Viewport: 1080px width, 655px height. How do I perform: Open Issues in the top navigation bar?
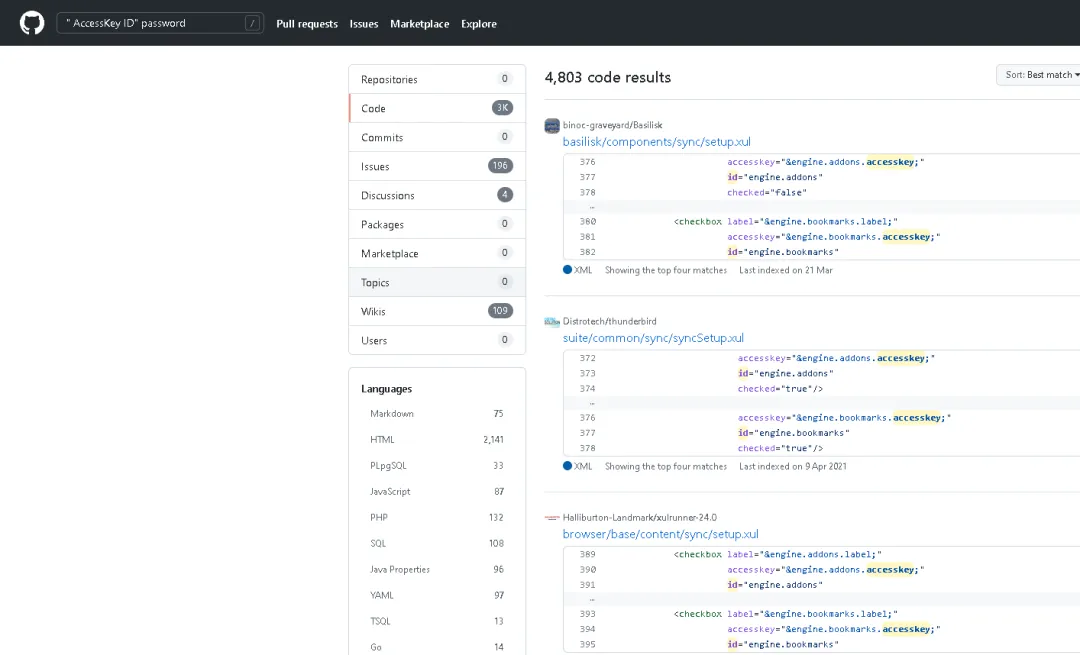click(364, 23)
